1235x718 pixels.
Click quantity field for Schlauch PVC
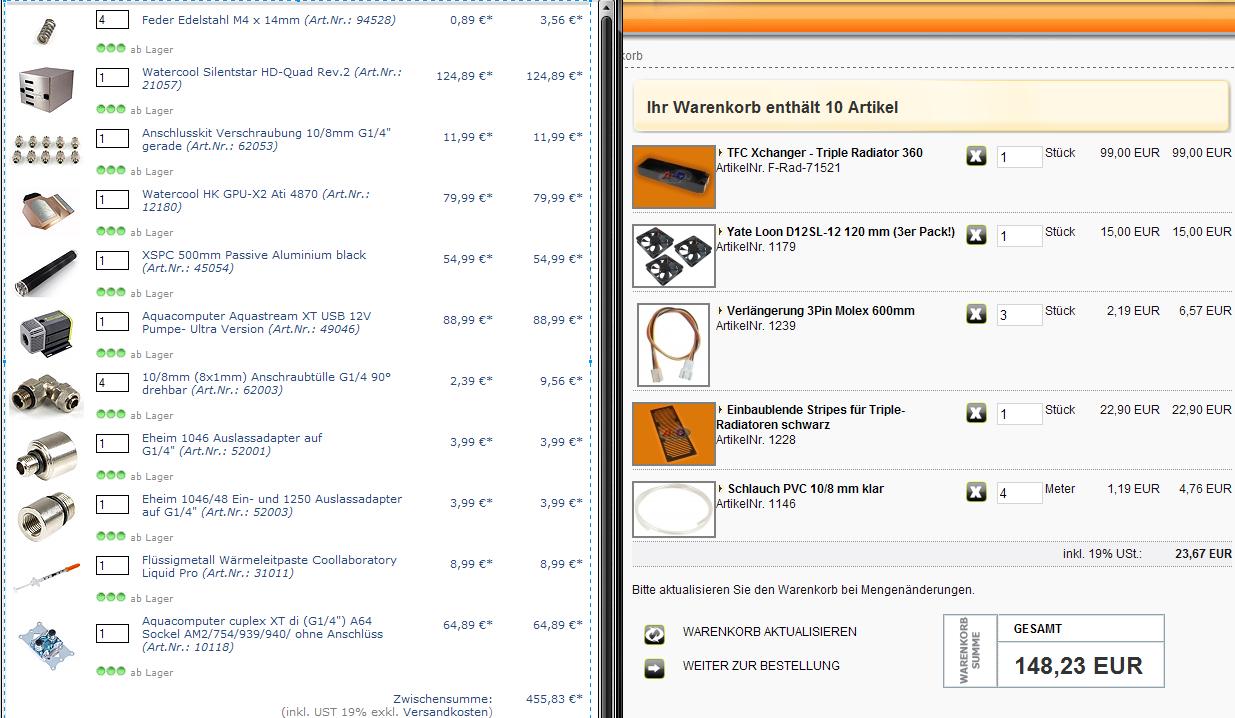click(x=1019, y=493)
